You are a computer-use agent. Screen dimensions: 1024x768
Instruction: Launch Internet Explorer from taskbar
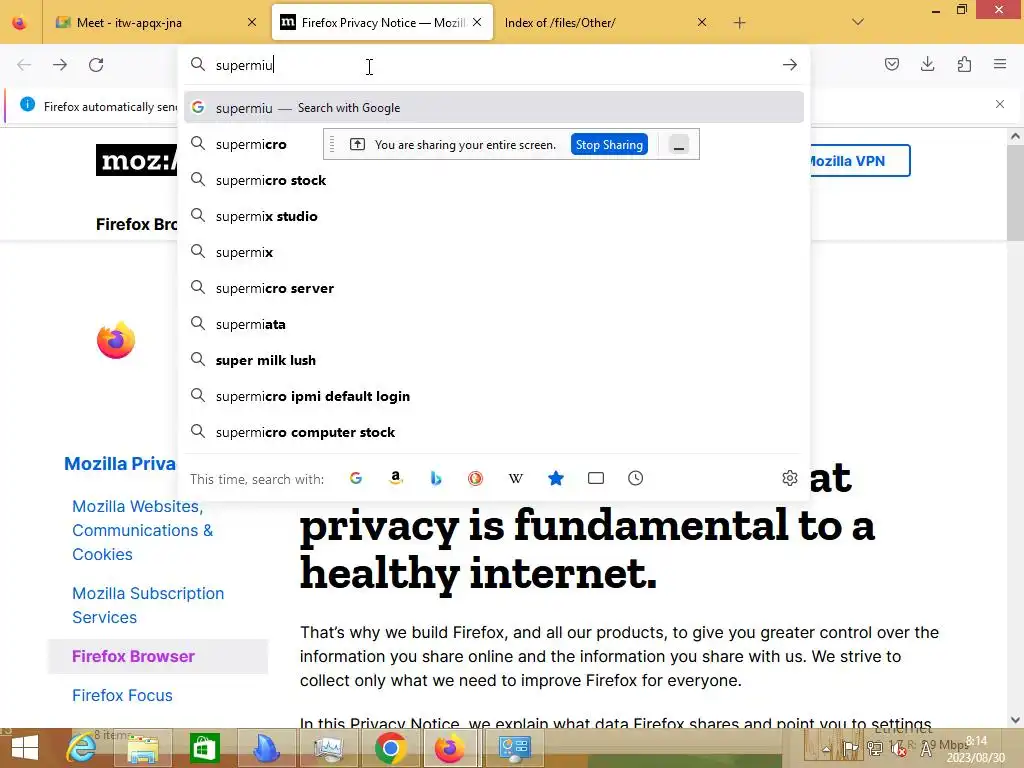[x=82, y=748]
